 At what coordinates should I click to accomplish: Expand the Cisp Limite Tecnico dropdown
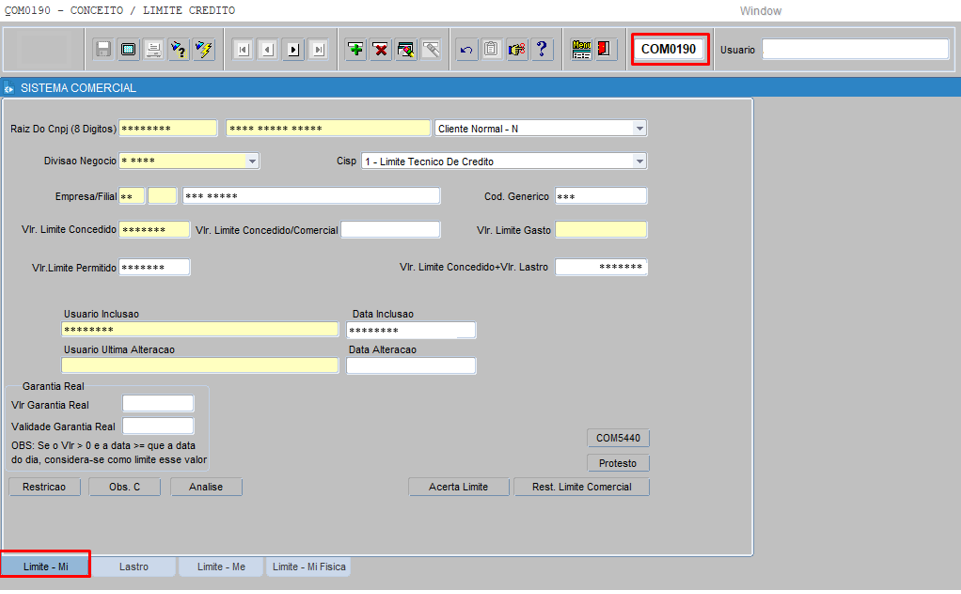click(639, 161)
